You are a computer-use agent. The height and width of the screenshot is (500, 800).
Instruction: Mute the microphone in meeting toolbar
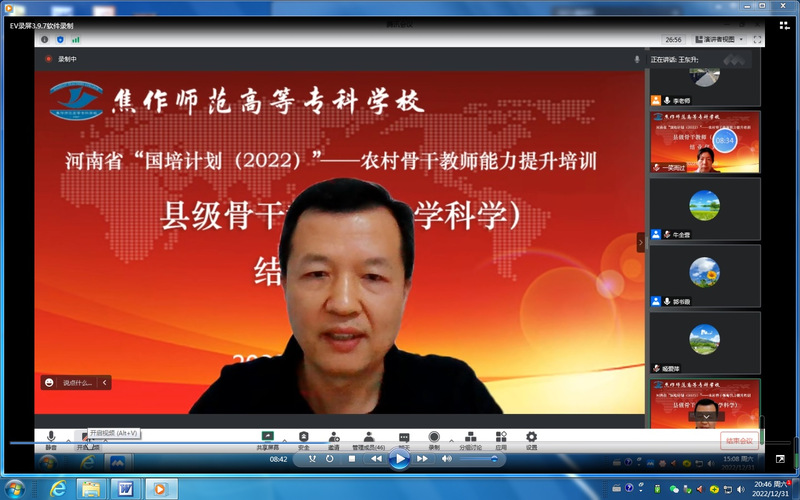(51, 438)
